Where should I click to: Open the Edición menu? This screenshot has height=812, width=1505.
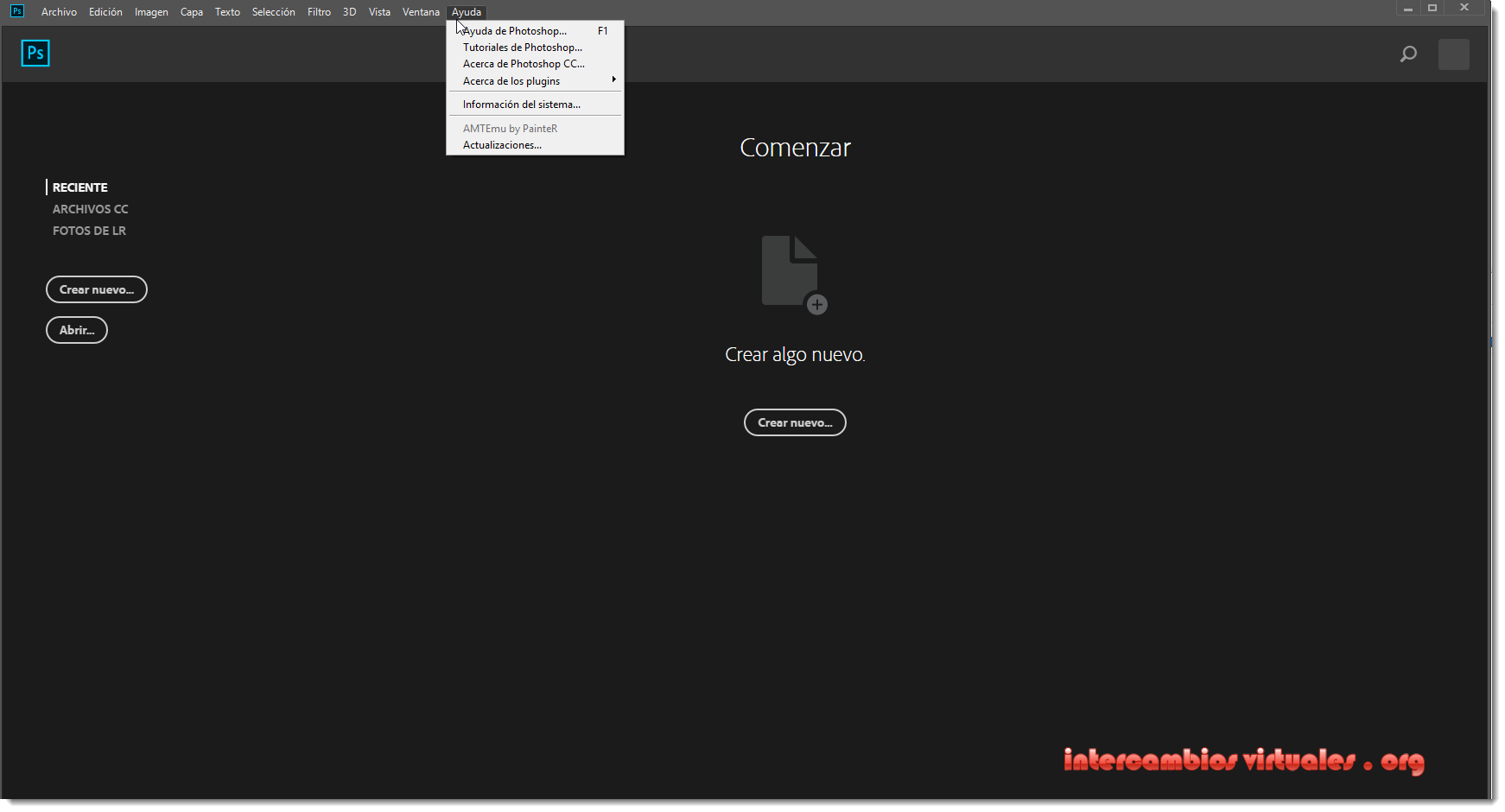pyautogui.click(x=105, y=12)
